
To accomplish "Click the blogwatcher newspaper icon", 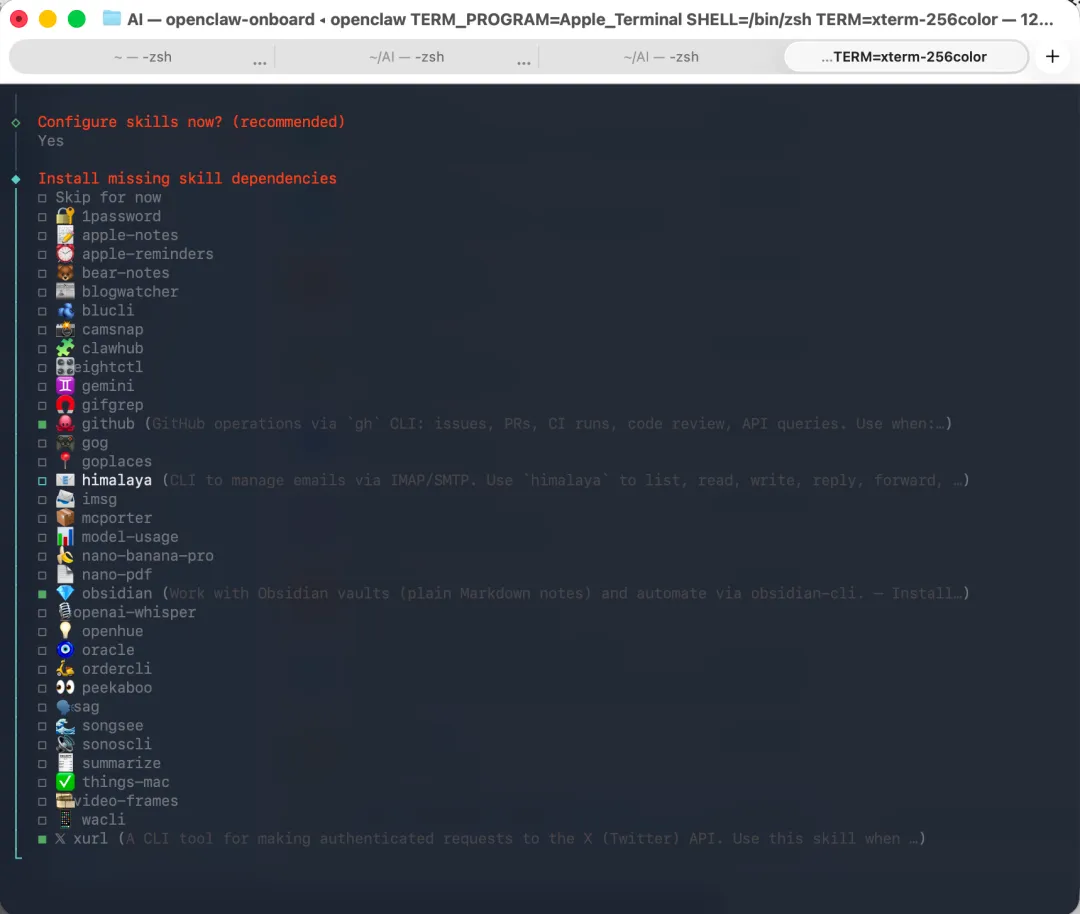I will [65, 291].
